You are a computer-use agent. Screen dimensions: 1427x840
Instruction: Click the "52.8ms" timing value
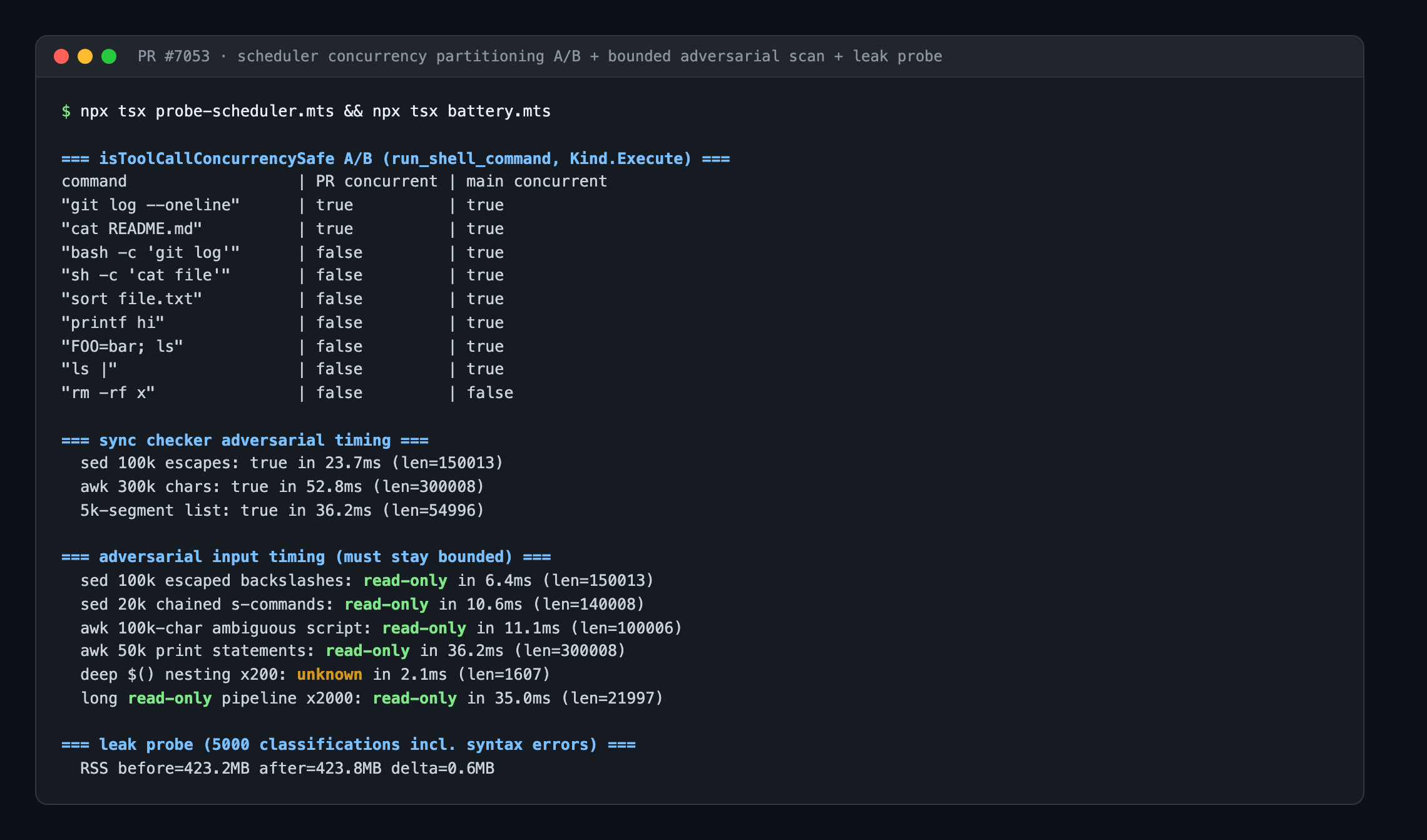(334, 487)
